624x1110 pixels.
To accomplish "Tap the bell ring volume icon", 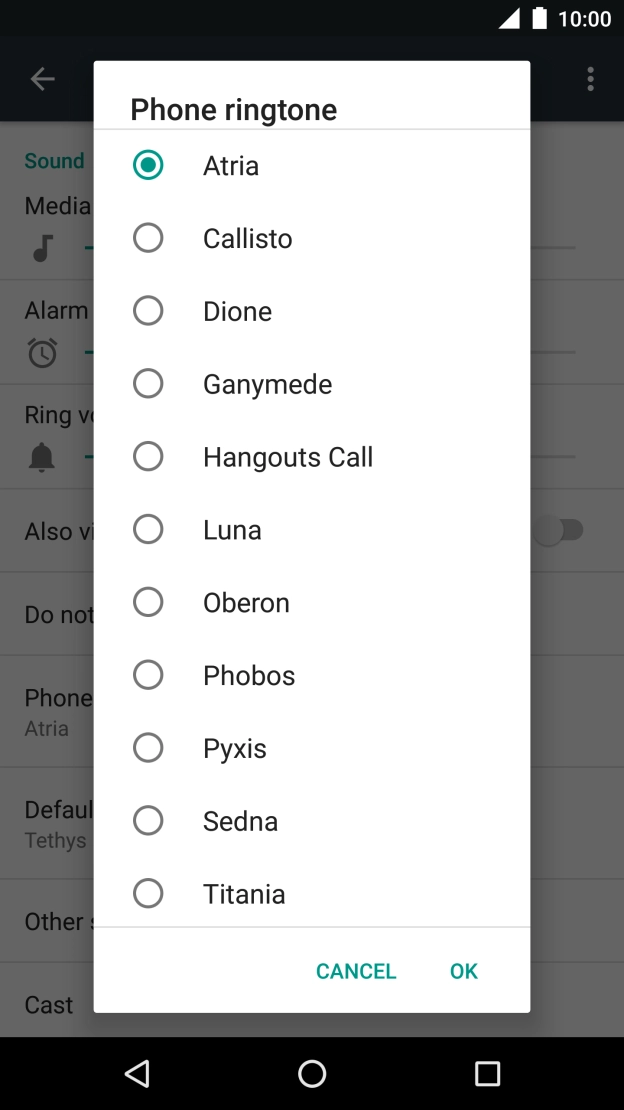I will pos(42,456).
